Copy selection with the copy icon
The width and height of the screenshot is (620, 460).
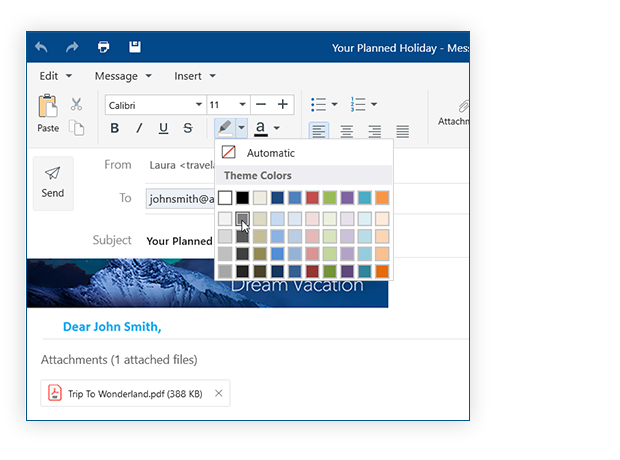click(76, 128)
